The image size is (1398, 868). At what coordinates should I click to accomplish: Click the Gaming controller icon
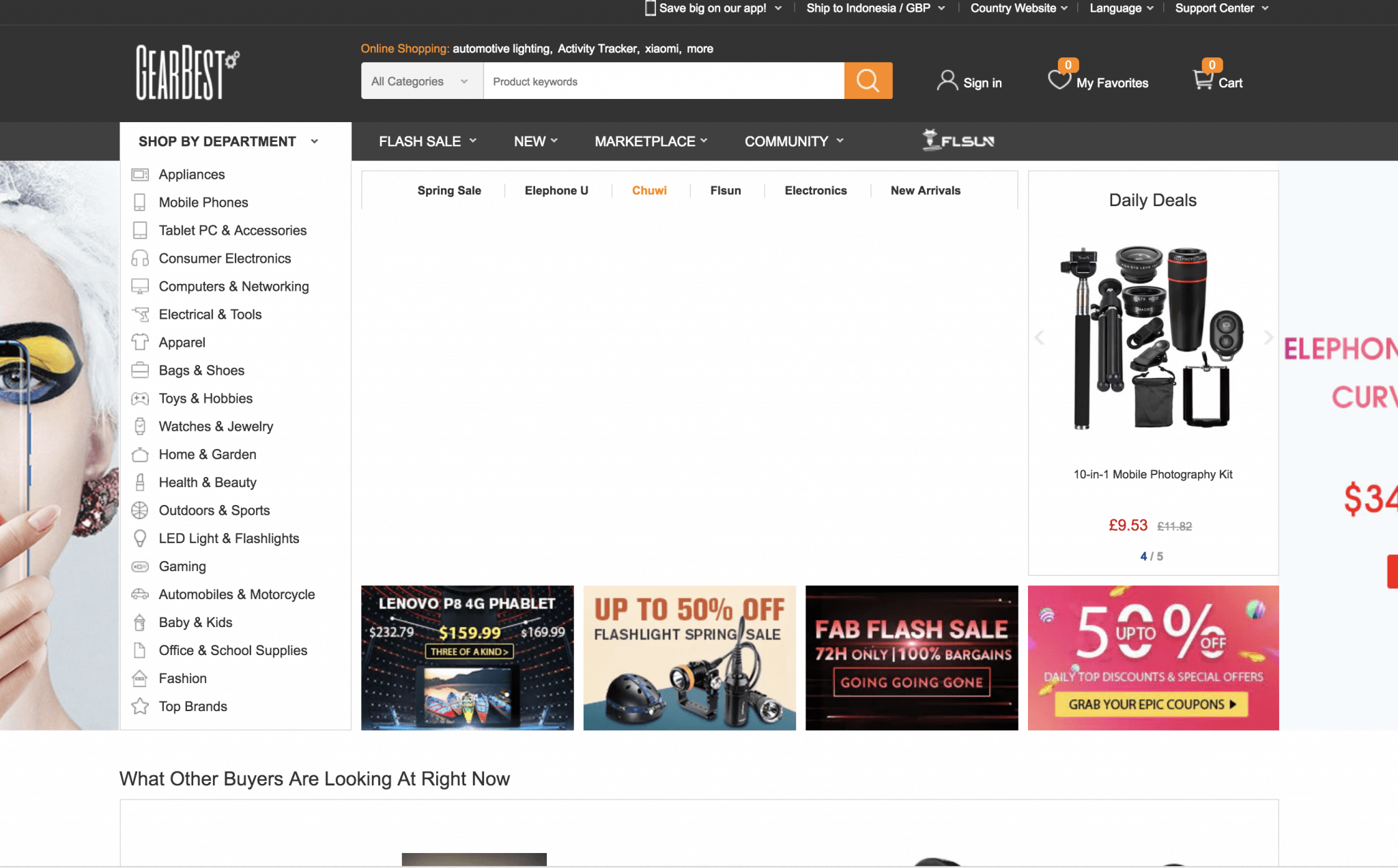click(x=140, y=566)
